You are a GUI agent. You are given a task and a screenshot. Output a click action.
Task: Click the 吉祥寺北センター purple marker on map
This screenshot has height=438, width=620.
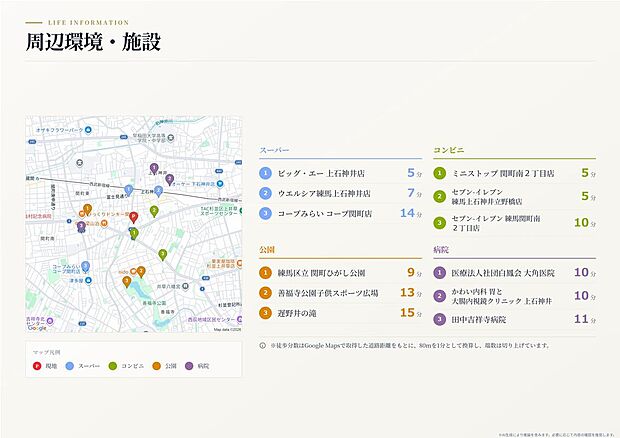50,321
